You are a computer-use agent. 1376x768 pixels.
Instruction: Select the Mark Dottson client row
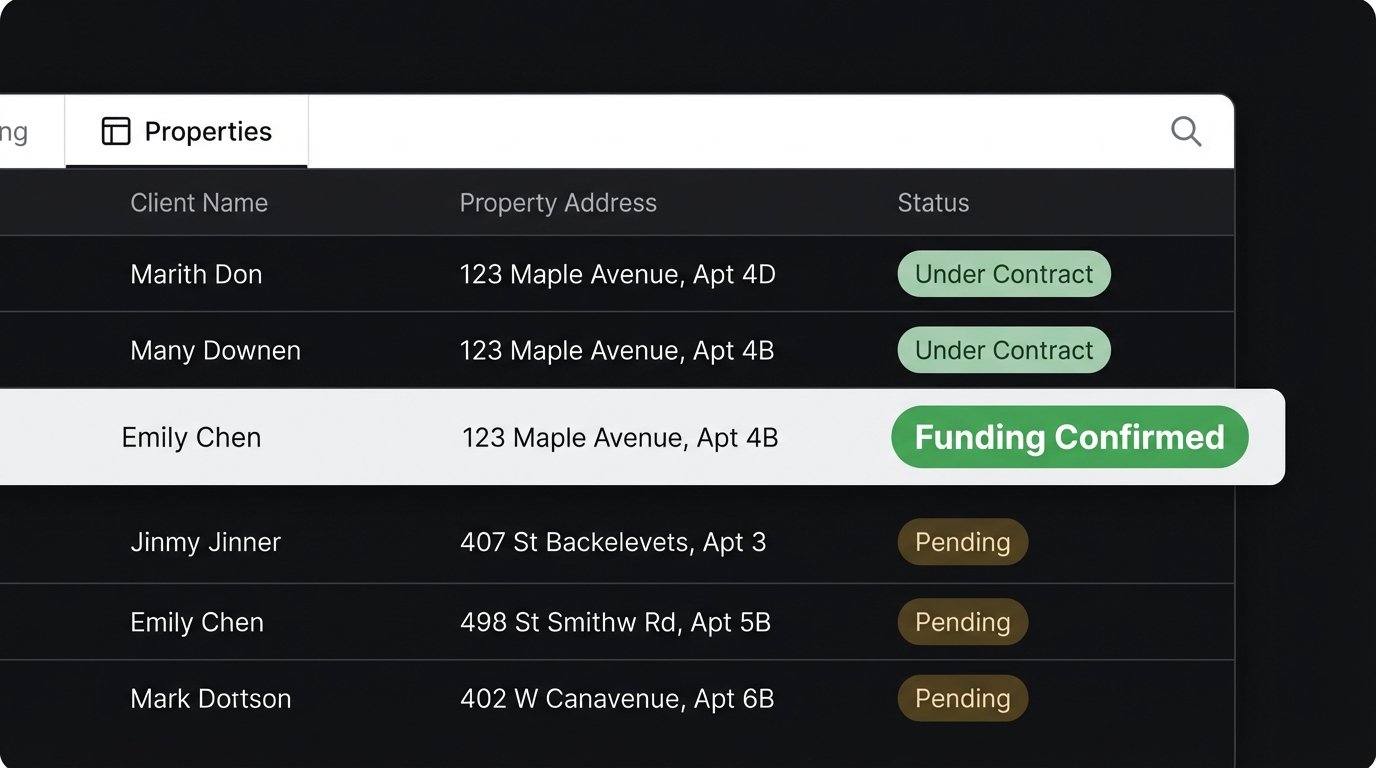coord(210,698)
